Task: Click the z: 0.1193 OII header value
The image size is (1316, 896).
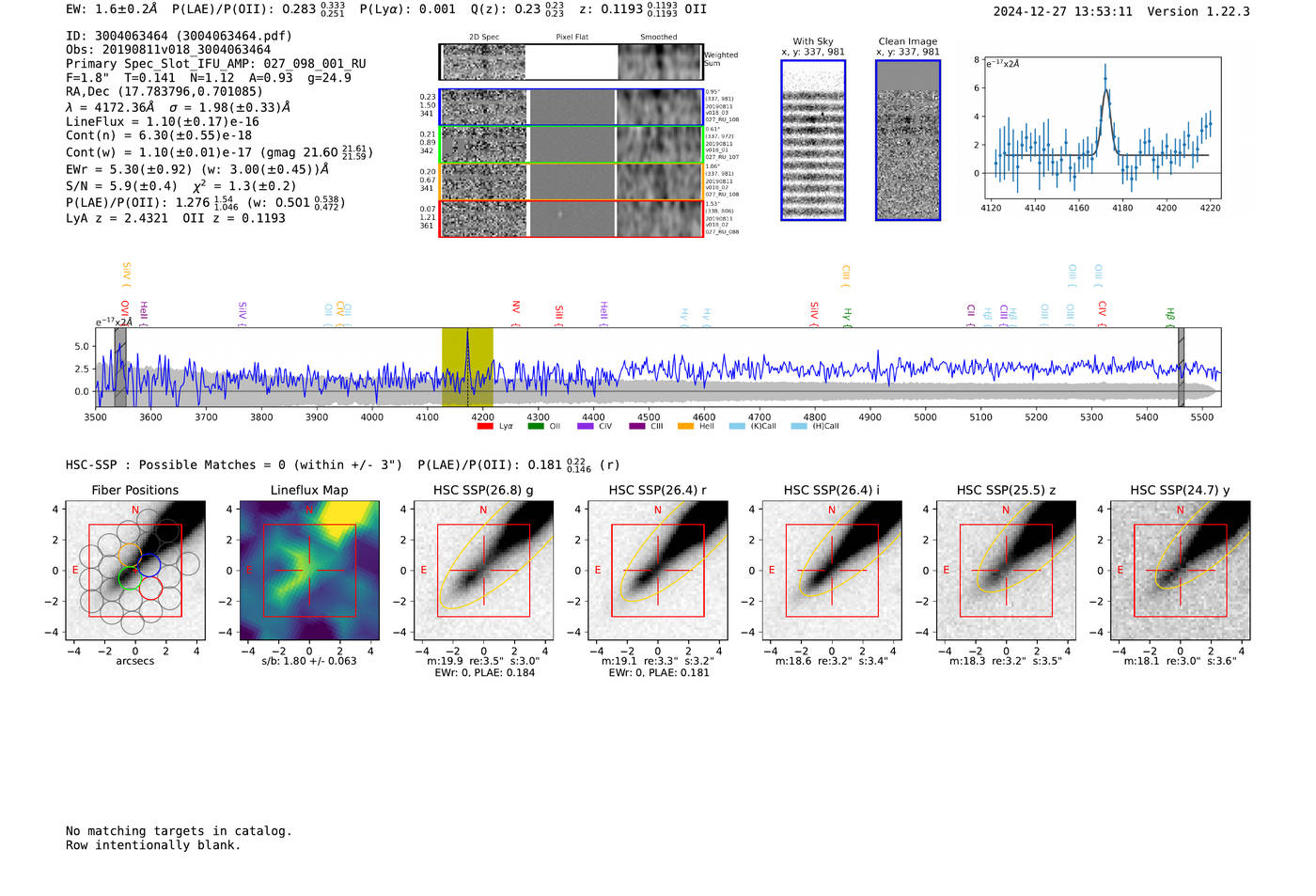Action: pos(643,9)
